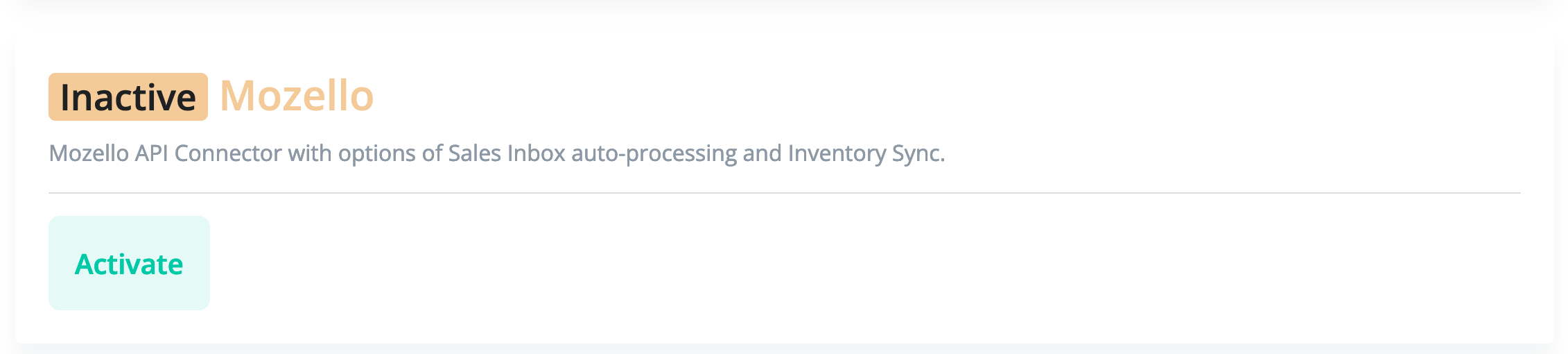1568x354 pixels.
Task: Enable the Mozello integration via Activate
Action: [129, 263]
